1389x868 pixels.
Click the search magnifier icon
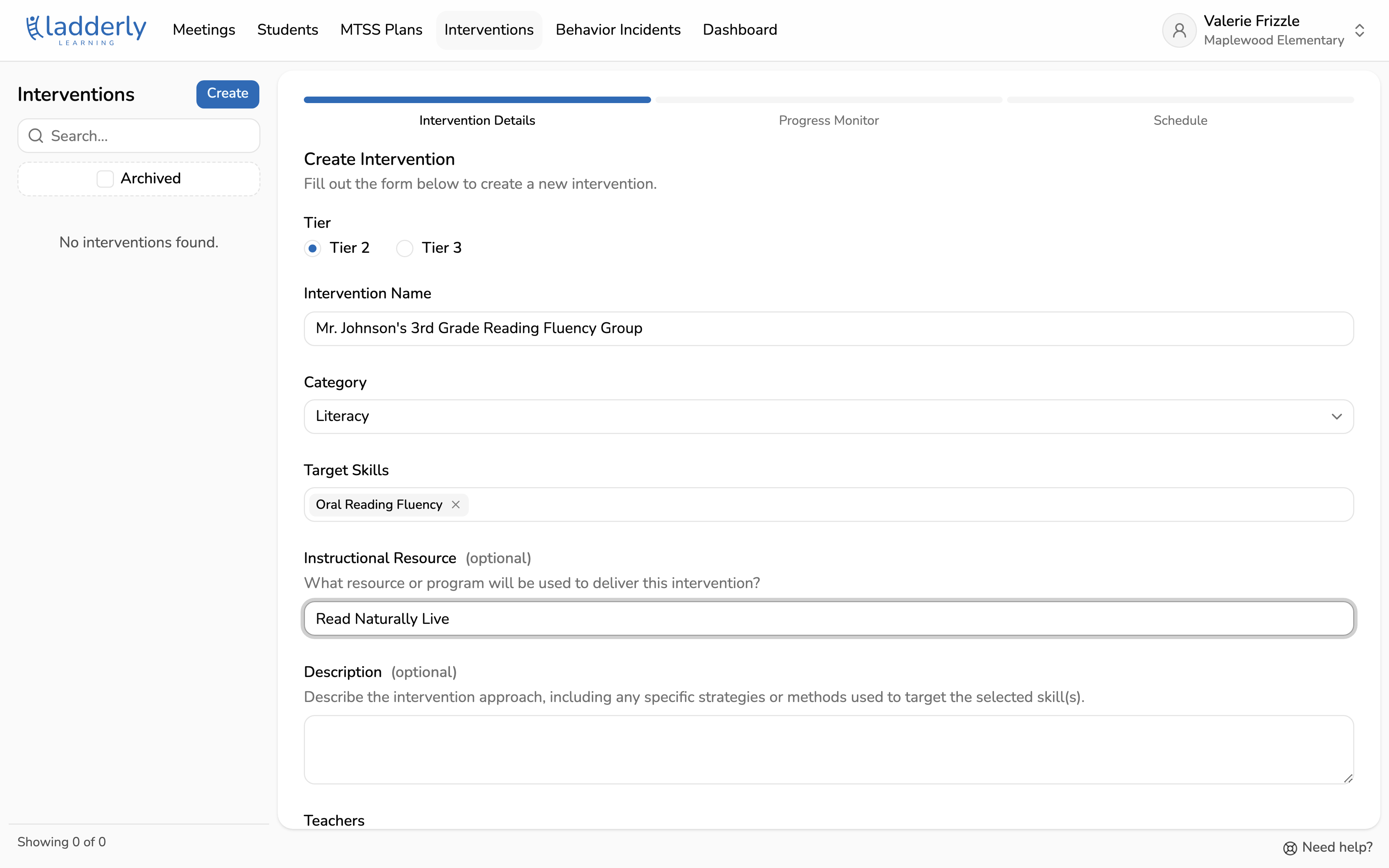click(36, 136)
